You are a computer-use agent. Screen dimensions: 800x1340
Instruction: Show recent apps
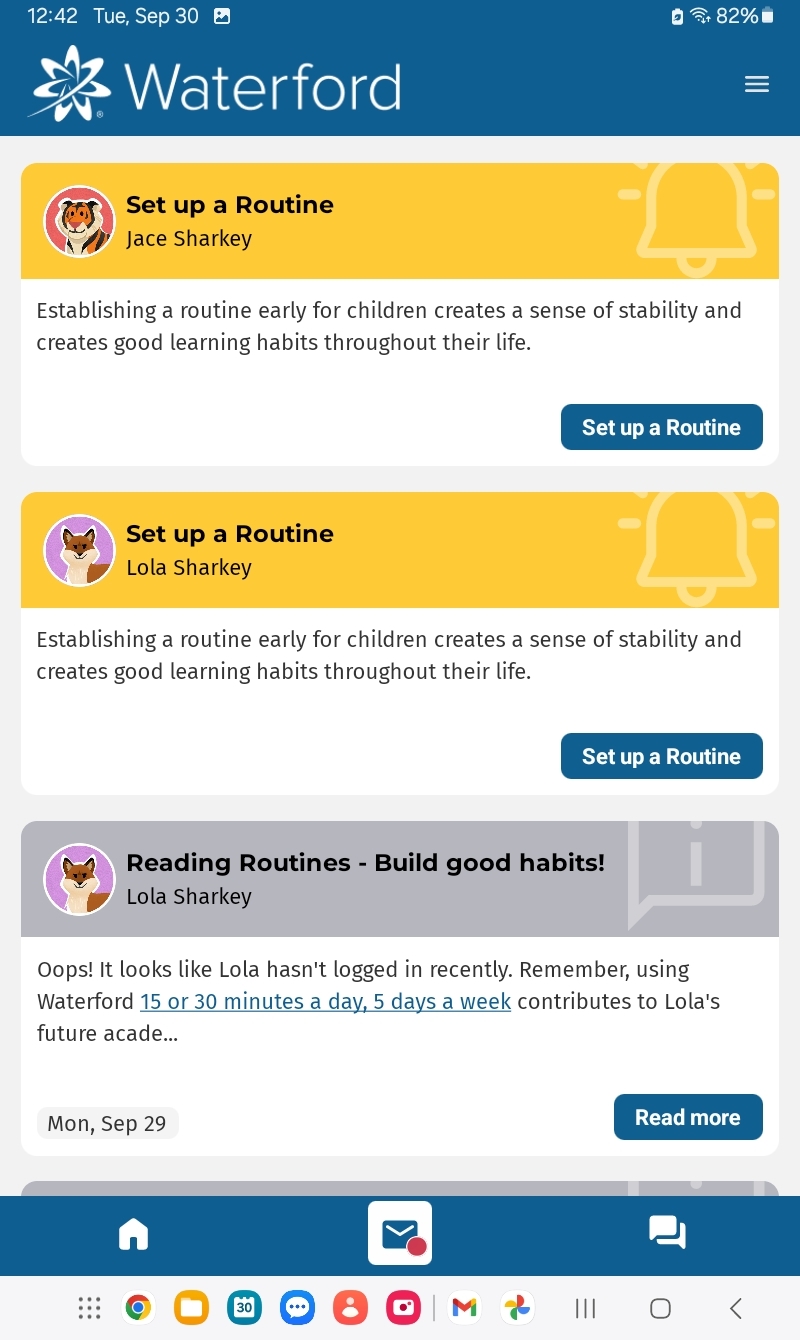point(586,1308)
